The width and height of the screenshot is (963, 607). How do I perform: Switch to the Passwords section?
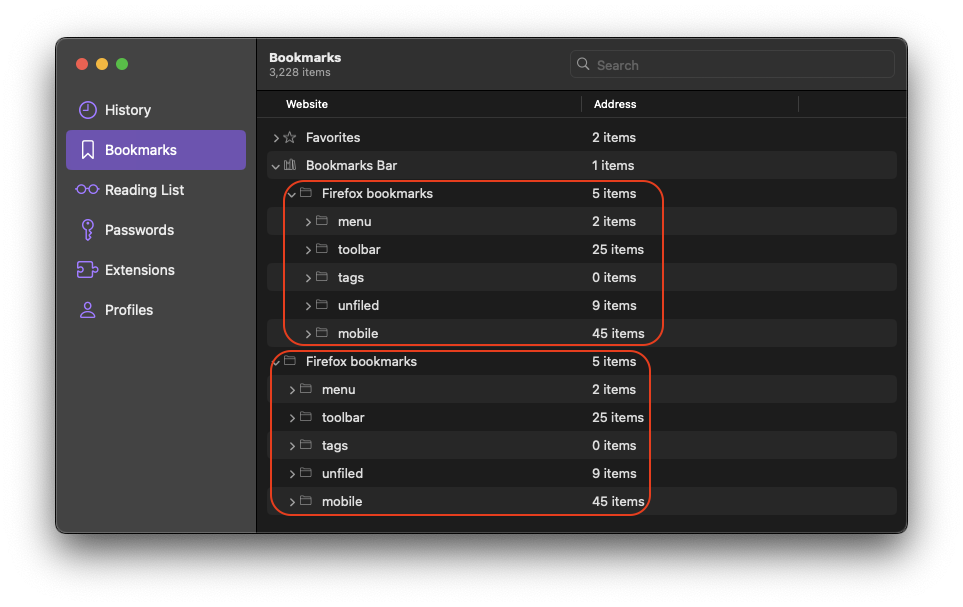pyautogui.click(x=139, y=230)
